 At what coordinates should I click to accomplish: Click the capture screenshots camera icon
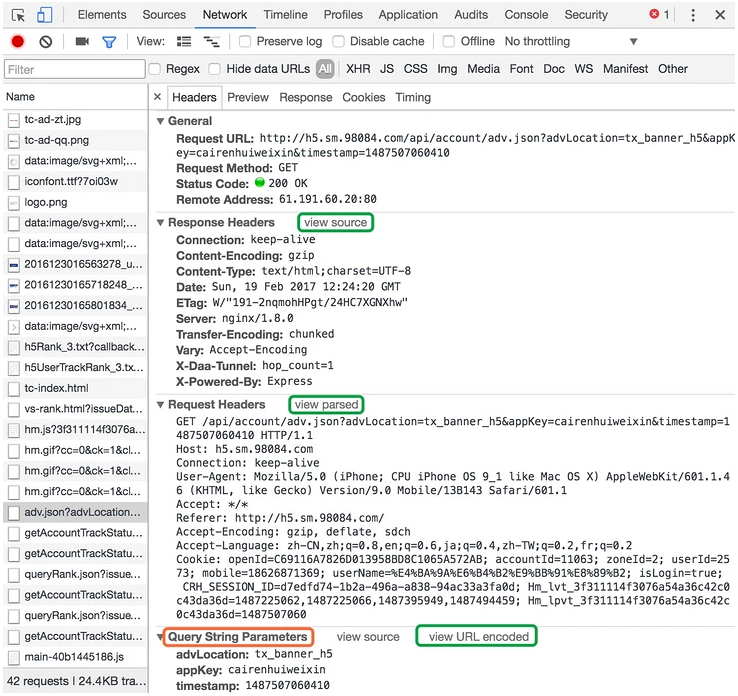coord(82,42)
